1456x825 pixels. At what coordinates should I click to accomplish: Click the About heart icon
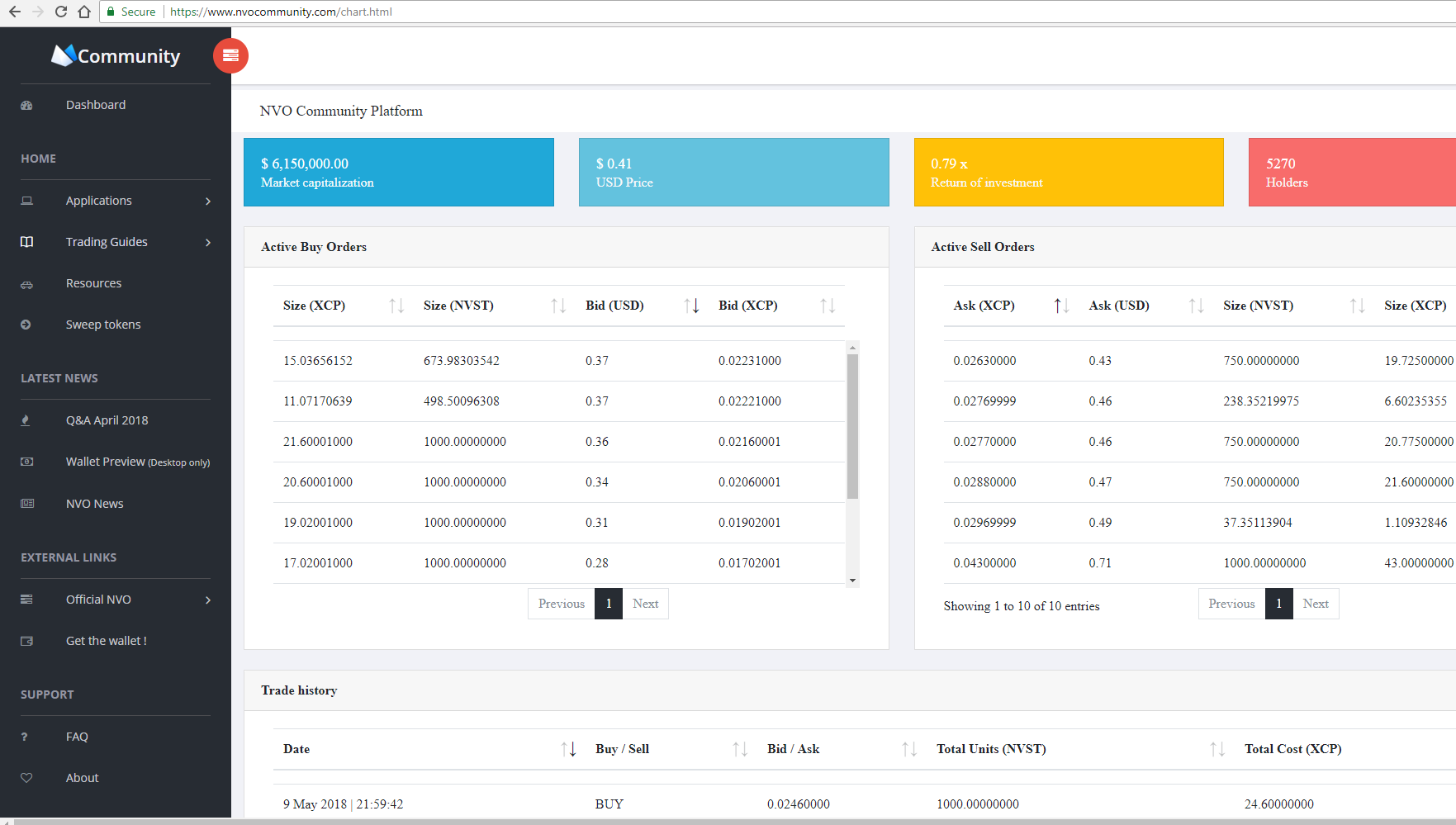[26, 778]
